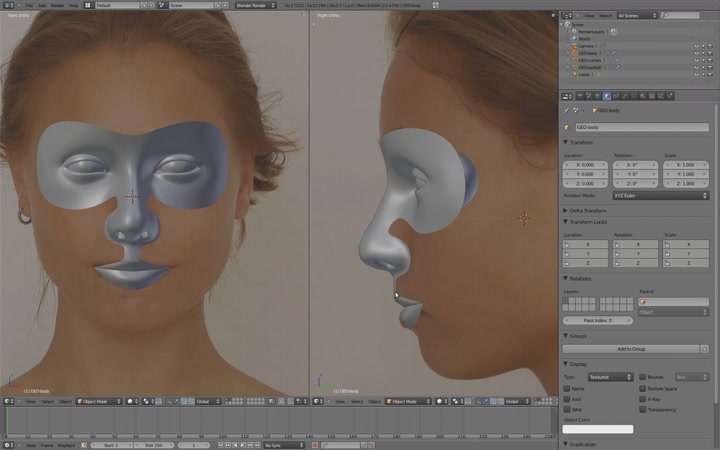Open the Help menu
The width and height of the screenshot is (720, 450).
73,6
